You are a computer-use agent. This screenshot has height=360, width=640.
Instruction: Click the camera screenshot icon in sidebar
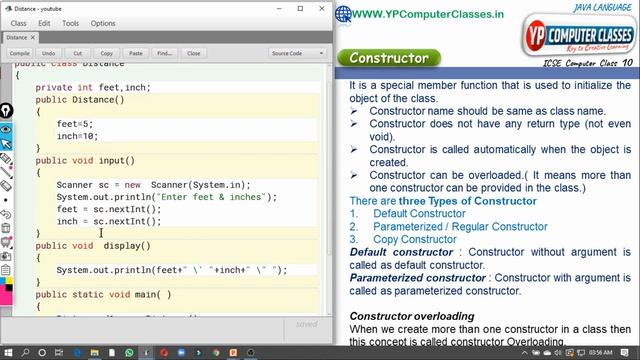(x=6, y=256)
